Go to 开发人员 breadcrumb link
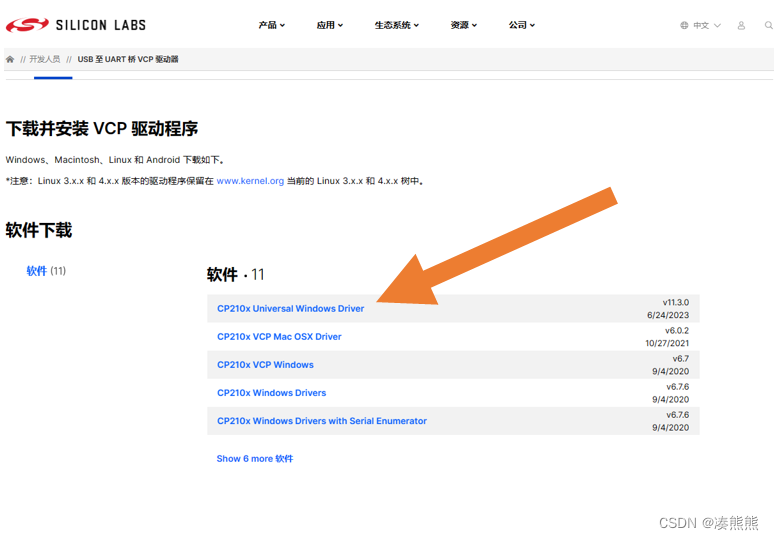The width and height of the screenshot is (774, 540). tap(44, 59)
